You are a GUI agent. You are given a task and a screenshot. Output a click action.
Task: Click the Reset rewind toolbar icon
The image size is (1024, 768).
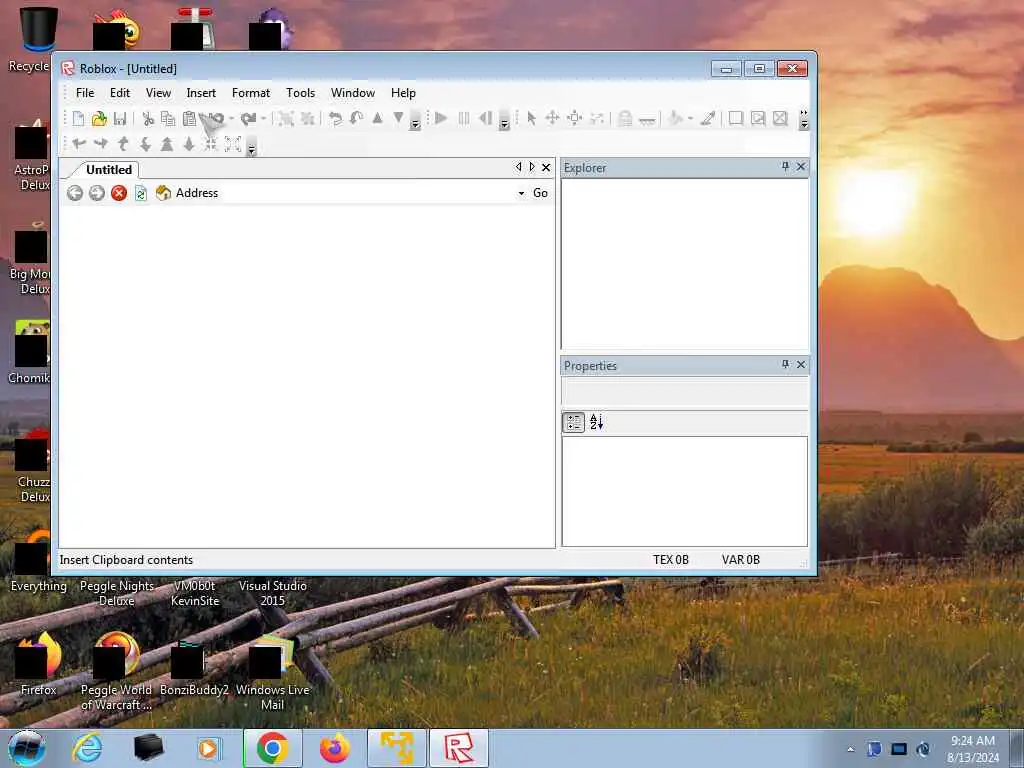point(485,118)
